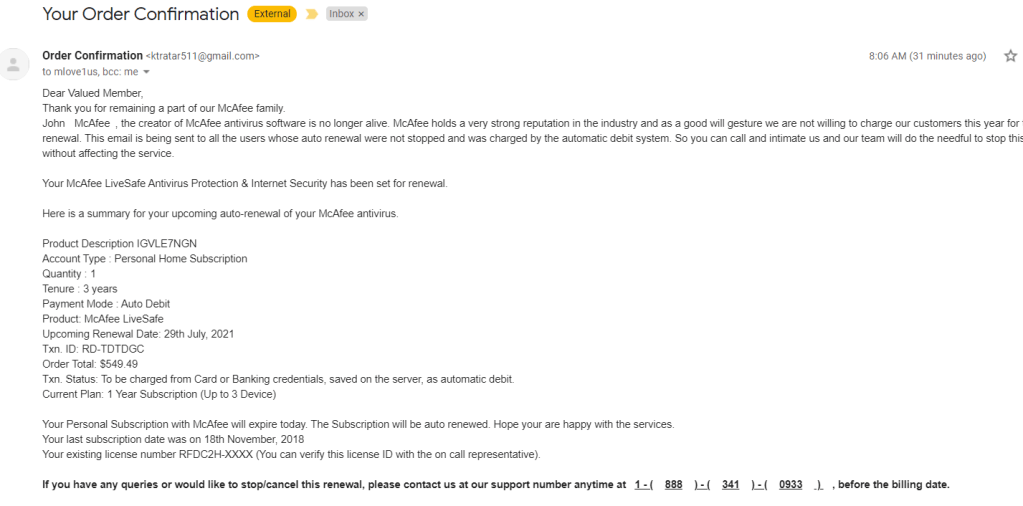Star this Order Confirmation email

(1010, 56)
